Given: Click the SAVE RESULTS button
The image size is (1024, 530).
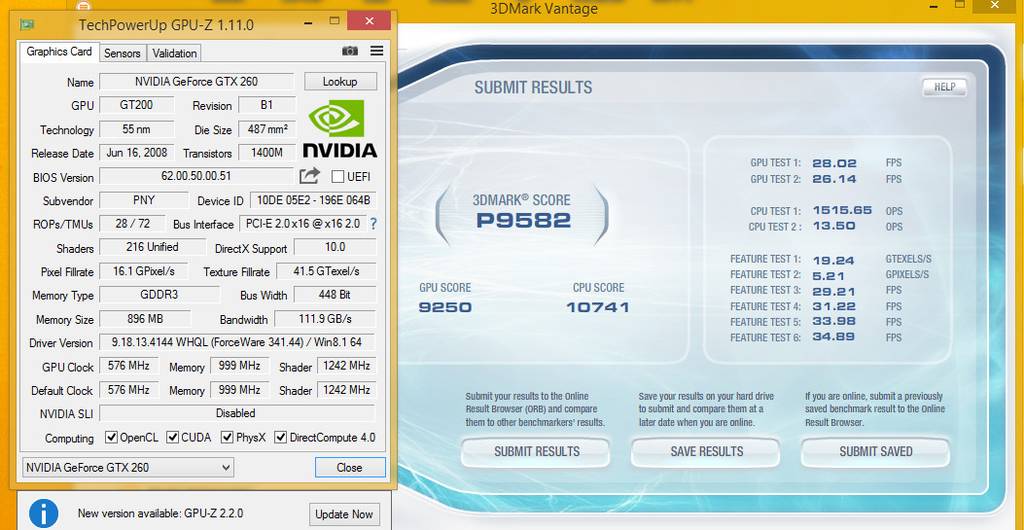Looking at the screenshot, I should click(707, 452).
